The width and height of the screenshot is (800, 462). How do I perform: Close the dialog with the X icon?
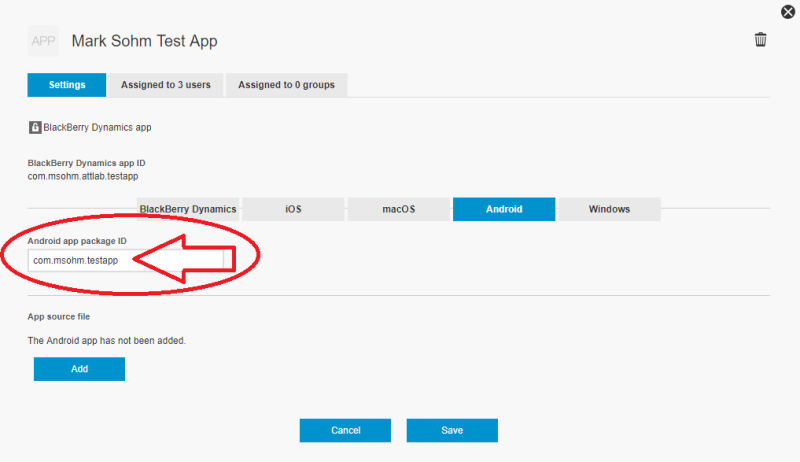pos(788,12)
